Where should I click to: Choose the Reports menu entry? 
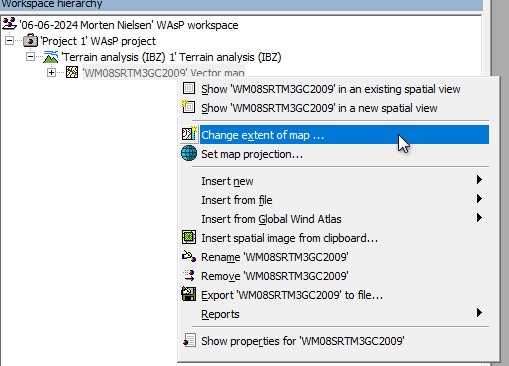[x=335, y=314]
